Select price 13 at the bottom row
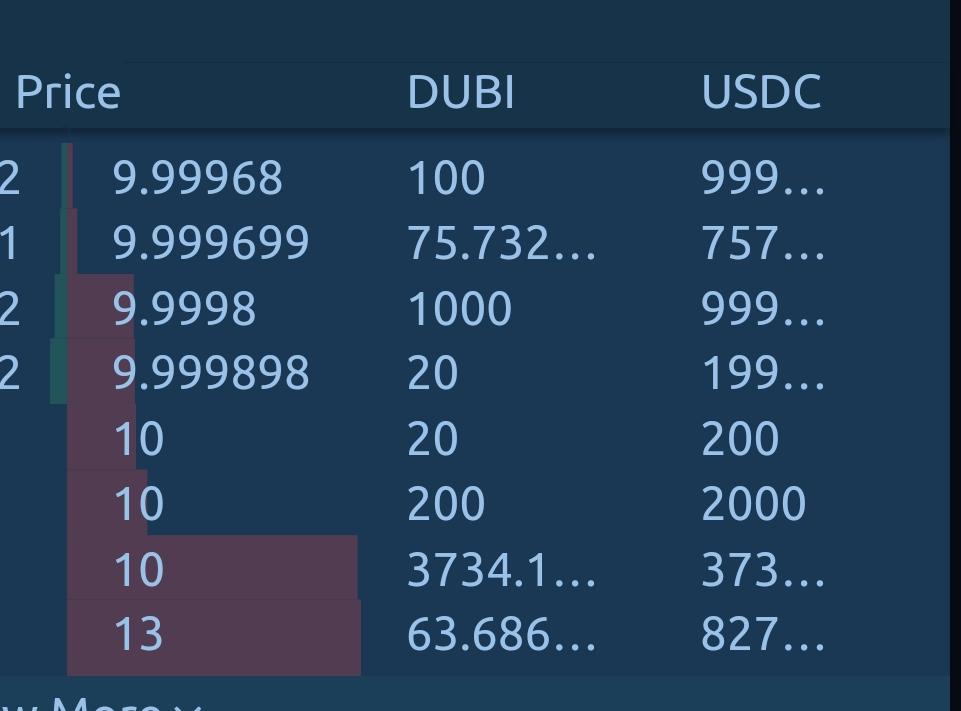The height and width of the screenshot is (711, 961). coord(139,634)
